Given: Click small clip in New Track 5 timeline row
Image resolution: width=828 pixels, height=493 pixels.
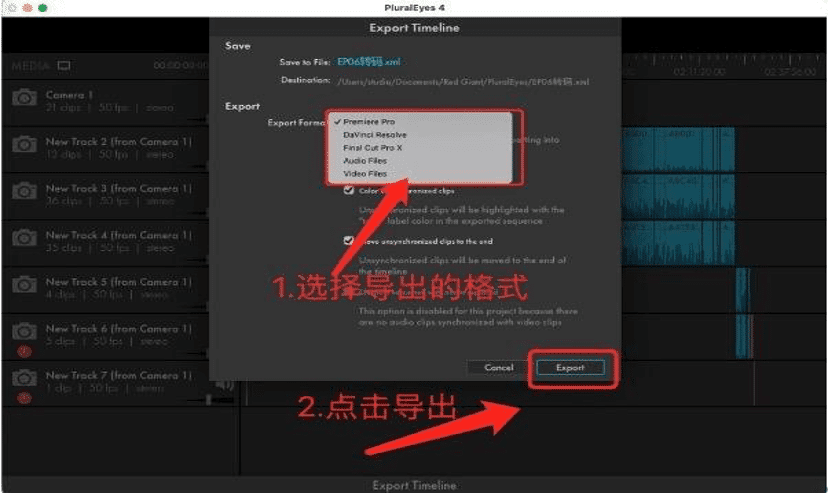Looking at the screenshot, I should (x=742, y=290).
